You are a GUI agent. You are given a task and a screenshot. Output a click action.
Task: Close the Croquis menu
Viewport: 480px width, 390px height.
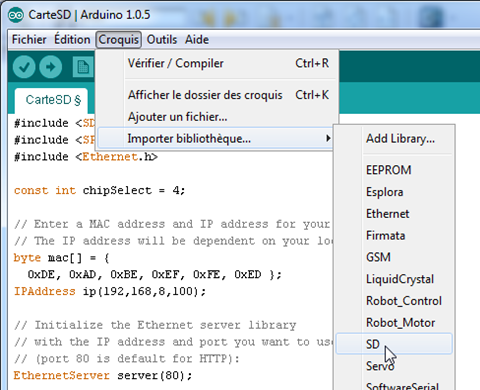coord(119,40)
